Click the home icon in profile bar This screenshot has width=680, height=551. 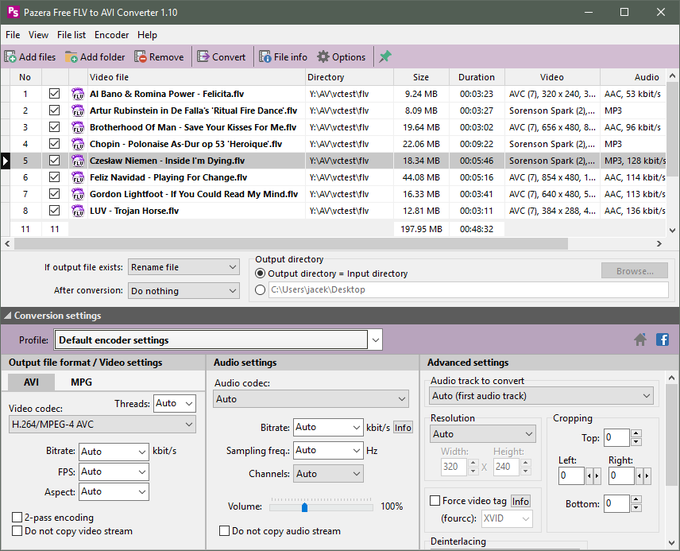pos(640,339)
